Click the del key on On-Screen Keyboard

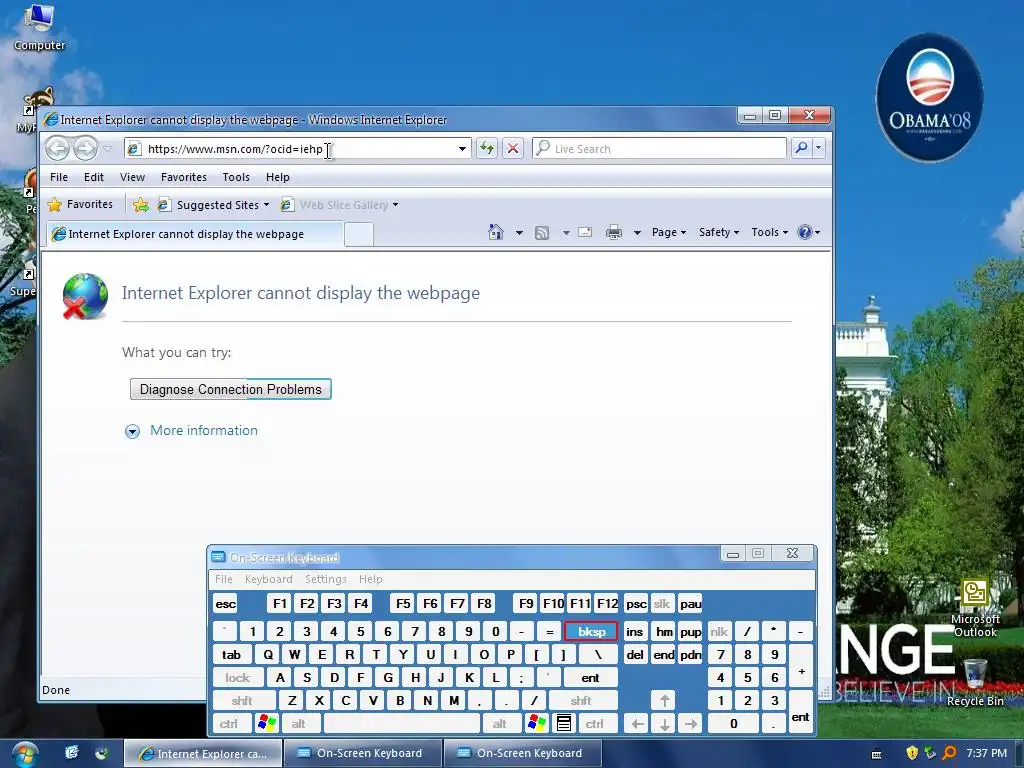coord(635,654)
